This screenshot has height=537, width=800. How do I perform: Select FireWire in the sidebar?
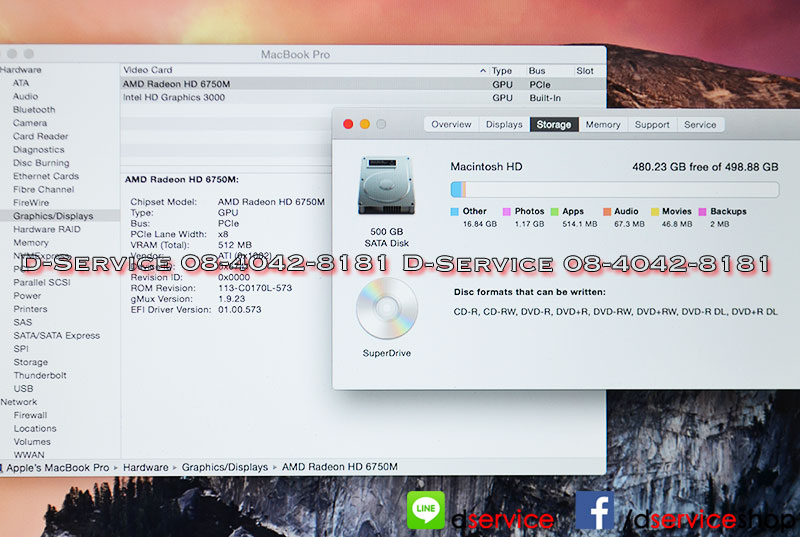(x=31, y=202)
